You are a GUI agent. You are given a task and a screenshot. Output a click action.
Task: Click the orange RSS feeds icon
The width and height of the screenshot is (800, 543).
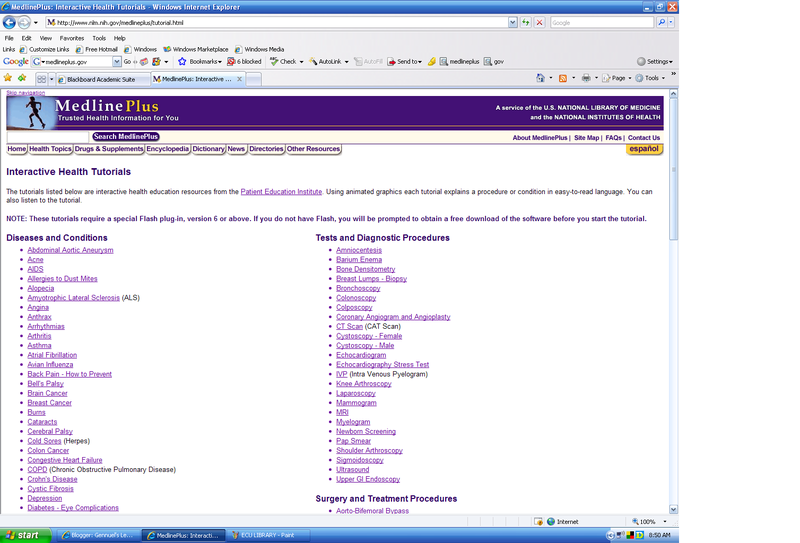[x=563, y=78]
